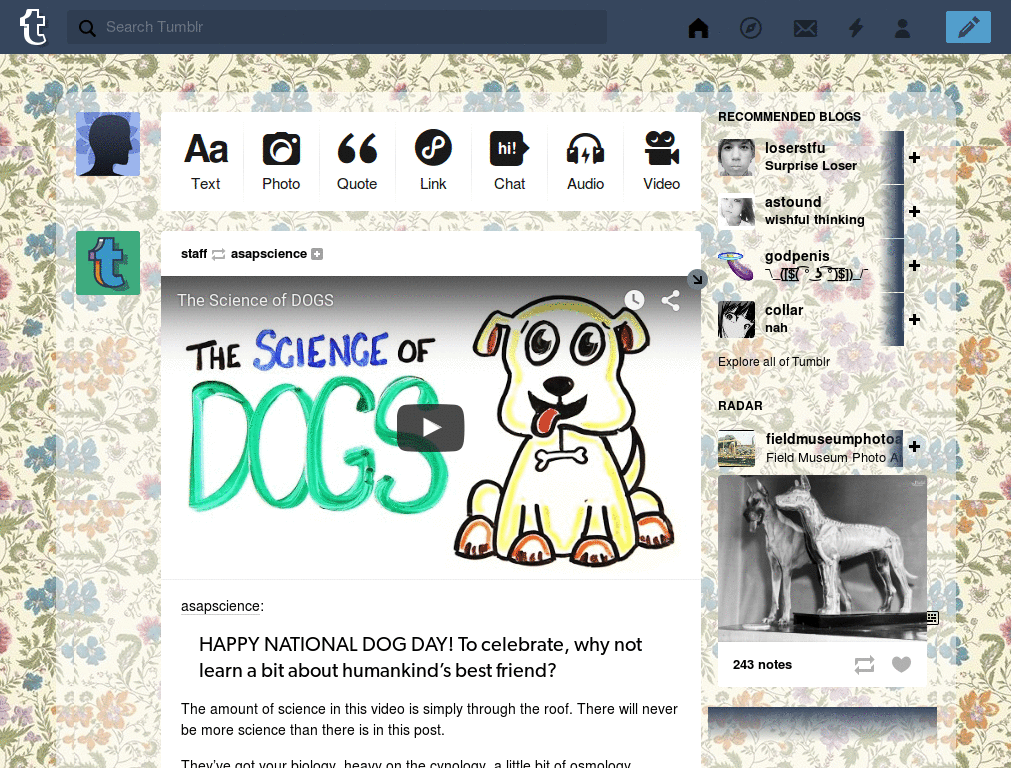1024x768 pixels.
Task: Click the video share icon
Action: tap(671, 300)
